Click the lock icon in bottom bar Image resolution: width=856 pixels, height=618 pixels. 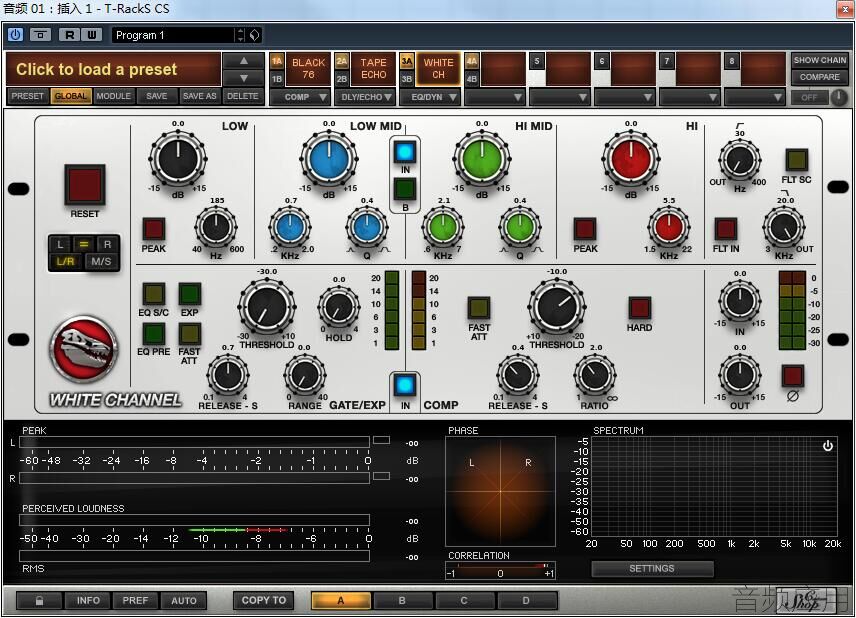(39, 601)
